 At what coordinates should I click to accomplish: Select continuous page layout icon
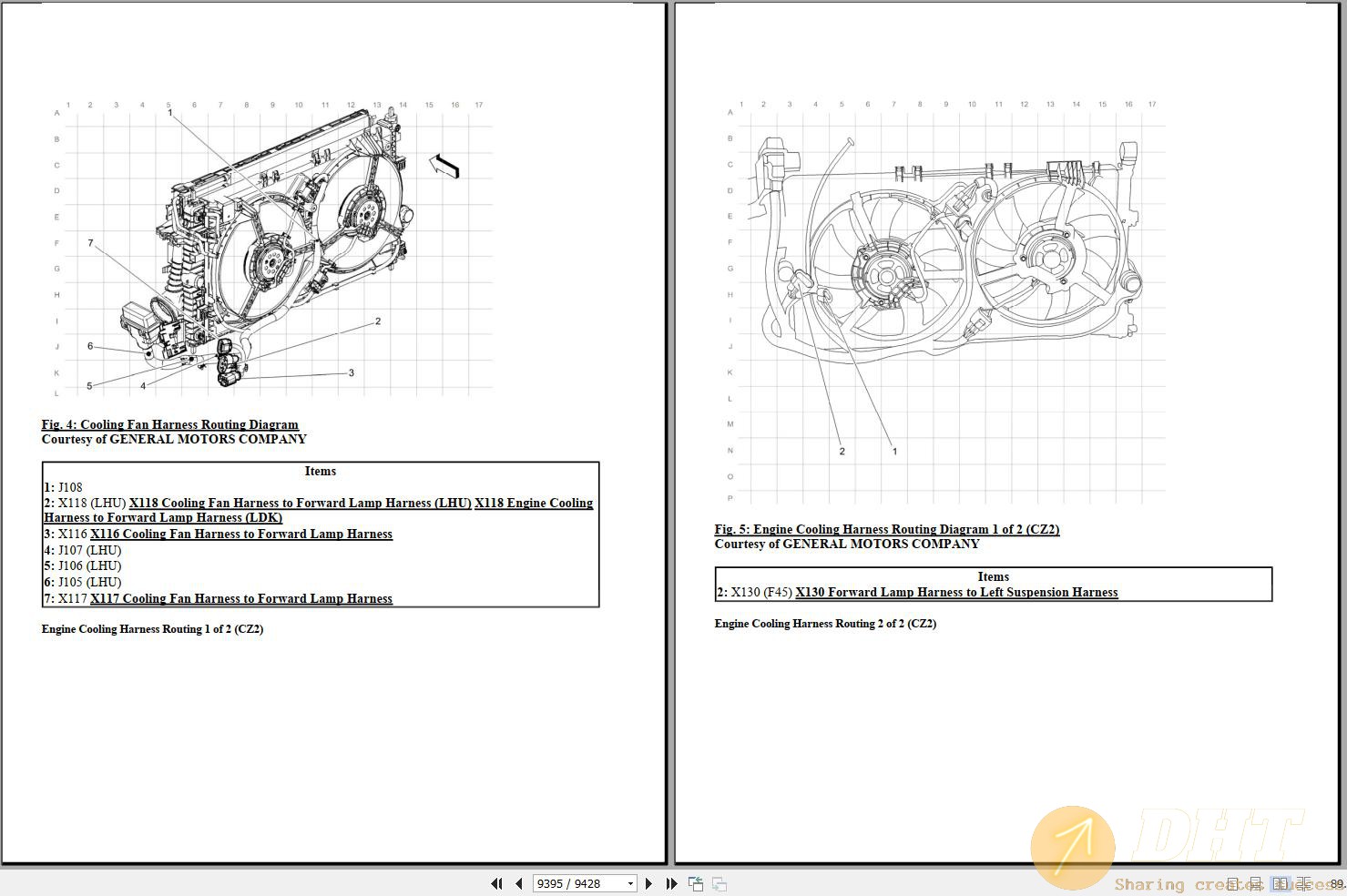click(x=1256, y=884)
